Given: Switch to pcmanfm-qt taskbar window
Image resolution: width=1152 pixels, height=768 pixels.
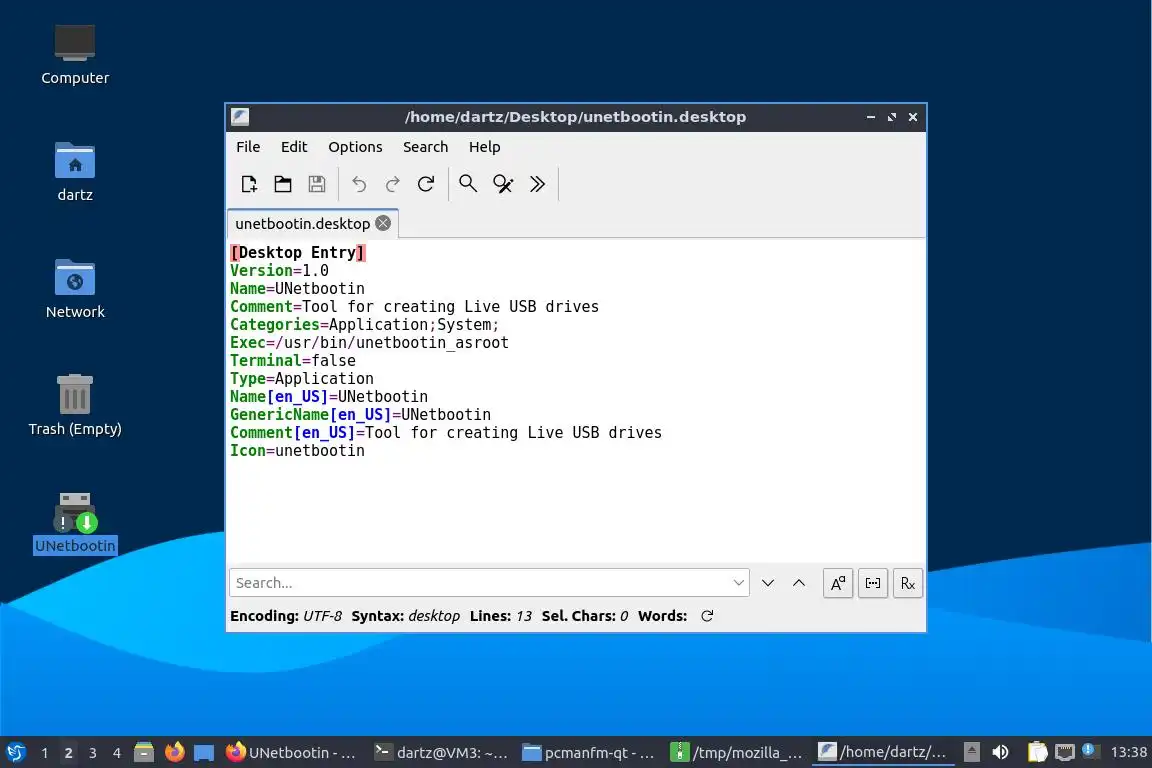Looking at the screenshot, I should point(588,753).
